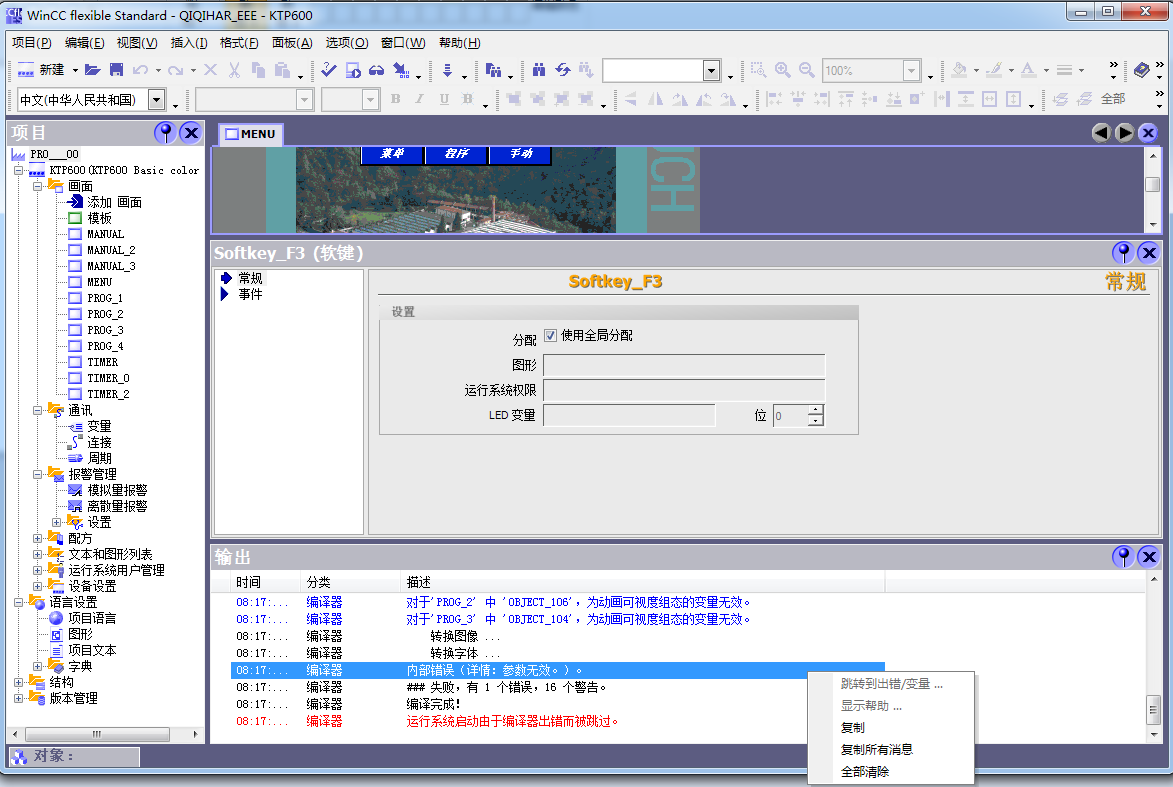Select the 内部错误 output message row
1173x787 pixels.
(x=557, y=670)
